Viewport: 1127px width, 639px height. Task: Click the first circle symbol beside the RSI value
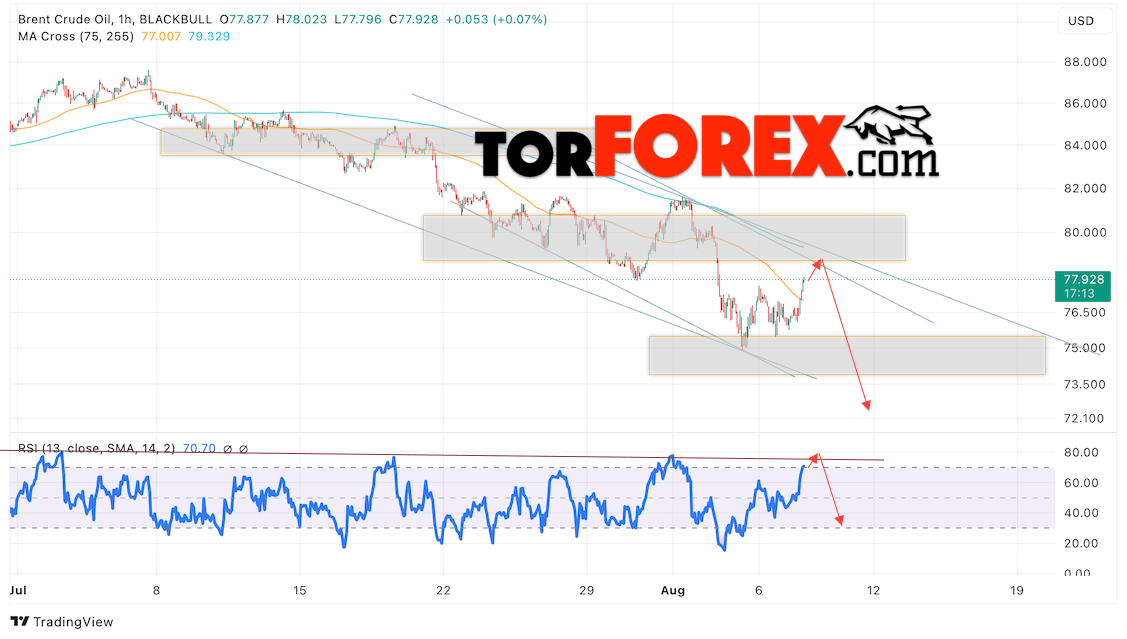227,449
